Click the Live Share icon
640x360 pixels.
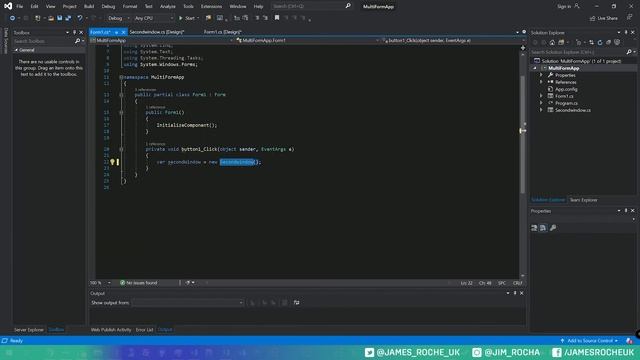click(592, 18)
